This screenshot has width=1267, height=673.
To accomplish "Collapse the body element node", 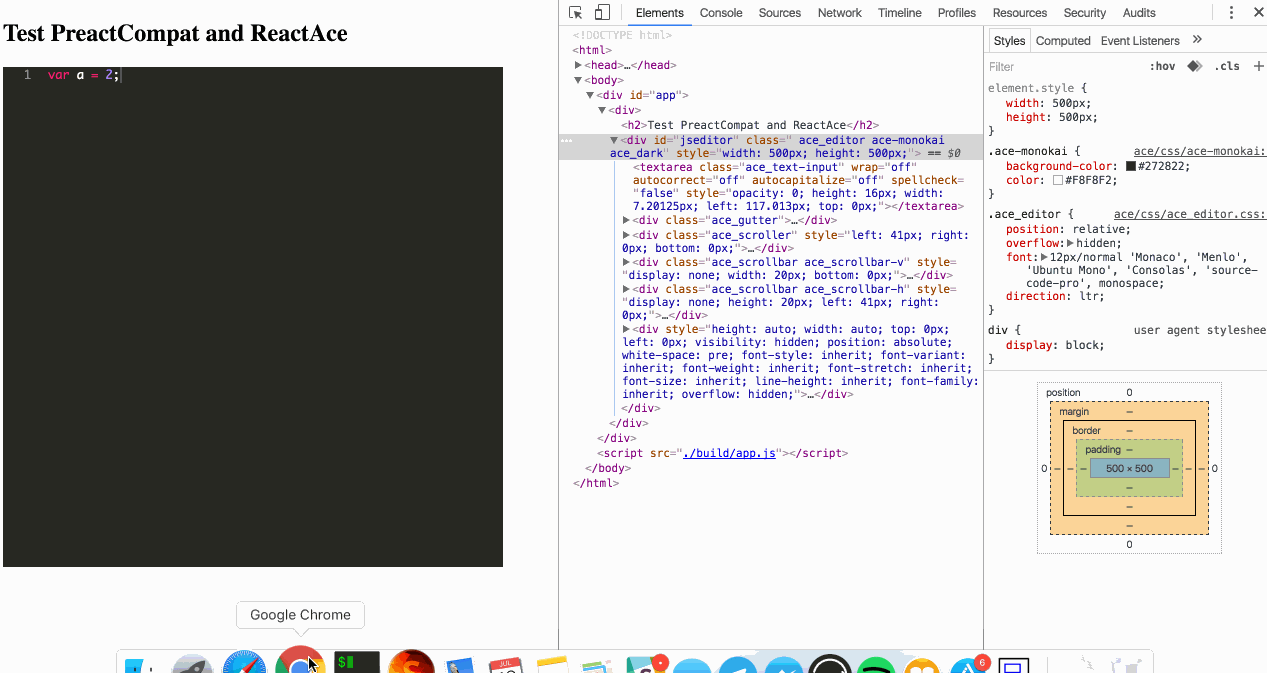I will tap(578, 80).
